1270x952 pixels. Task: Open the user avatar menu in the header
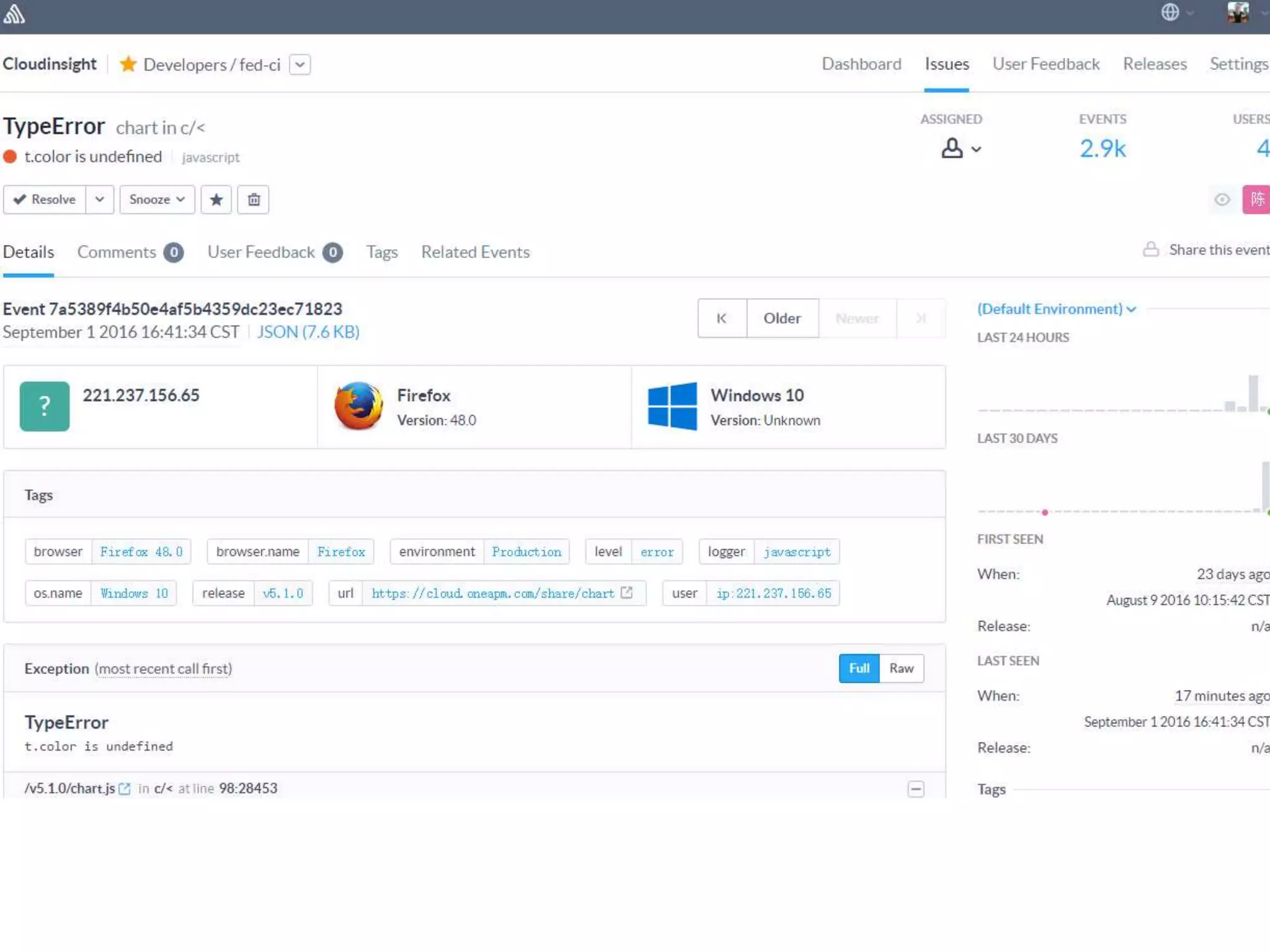[x=1238, y=12]
